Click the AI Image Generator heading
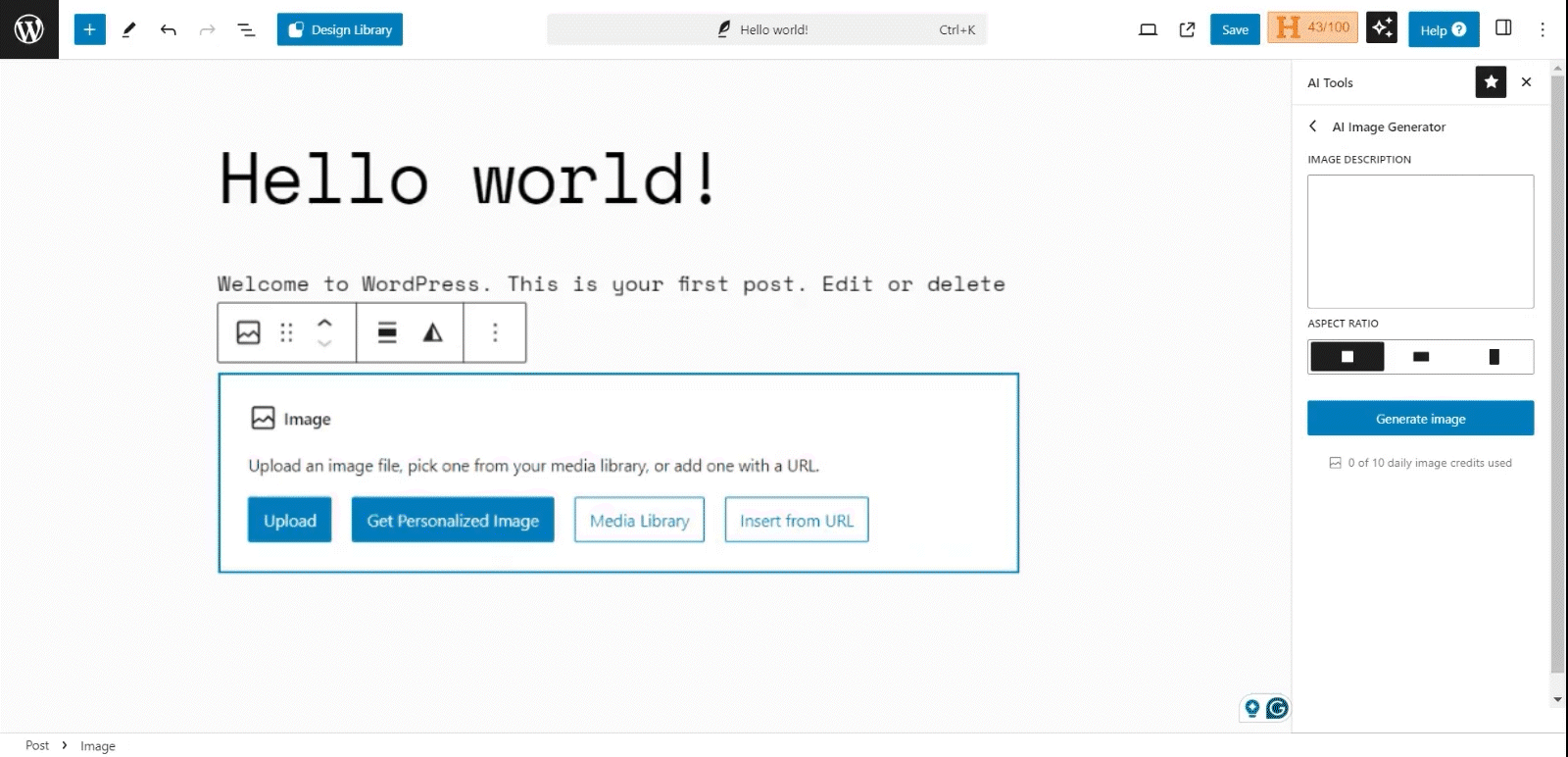This screenshot has width=1568, height=757. pyautogui.click(x=1389, y=126)
